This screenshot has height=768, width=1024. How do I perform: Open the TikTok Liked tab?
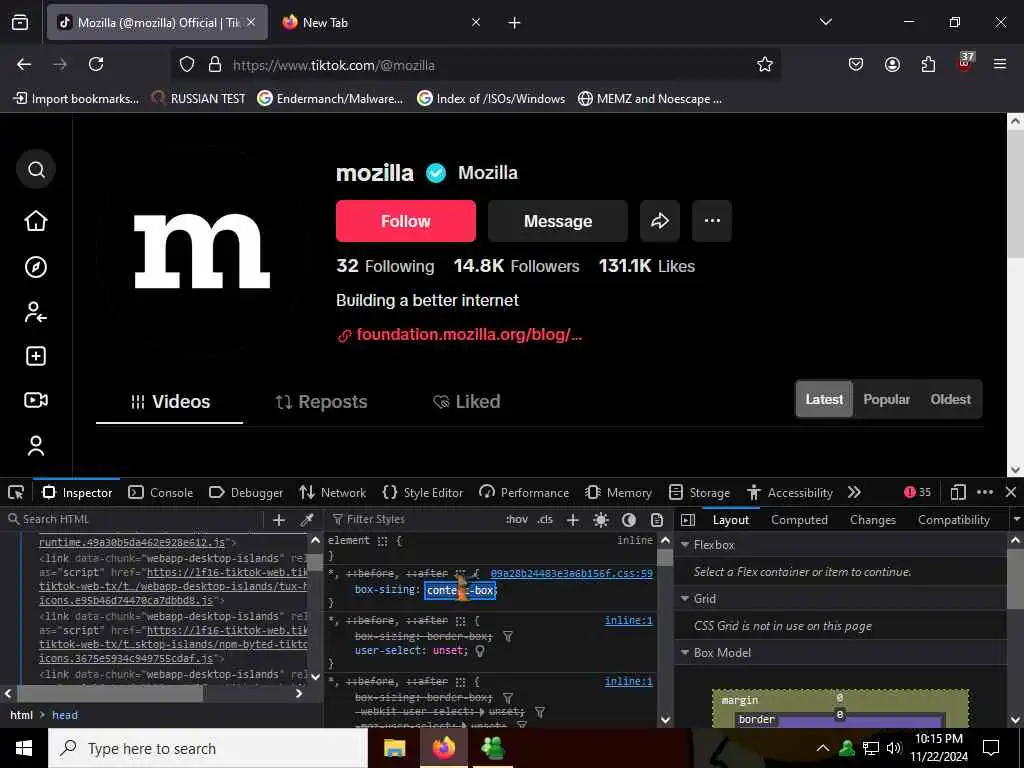(466, 402)
